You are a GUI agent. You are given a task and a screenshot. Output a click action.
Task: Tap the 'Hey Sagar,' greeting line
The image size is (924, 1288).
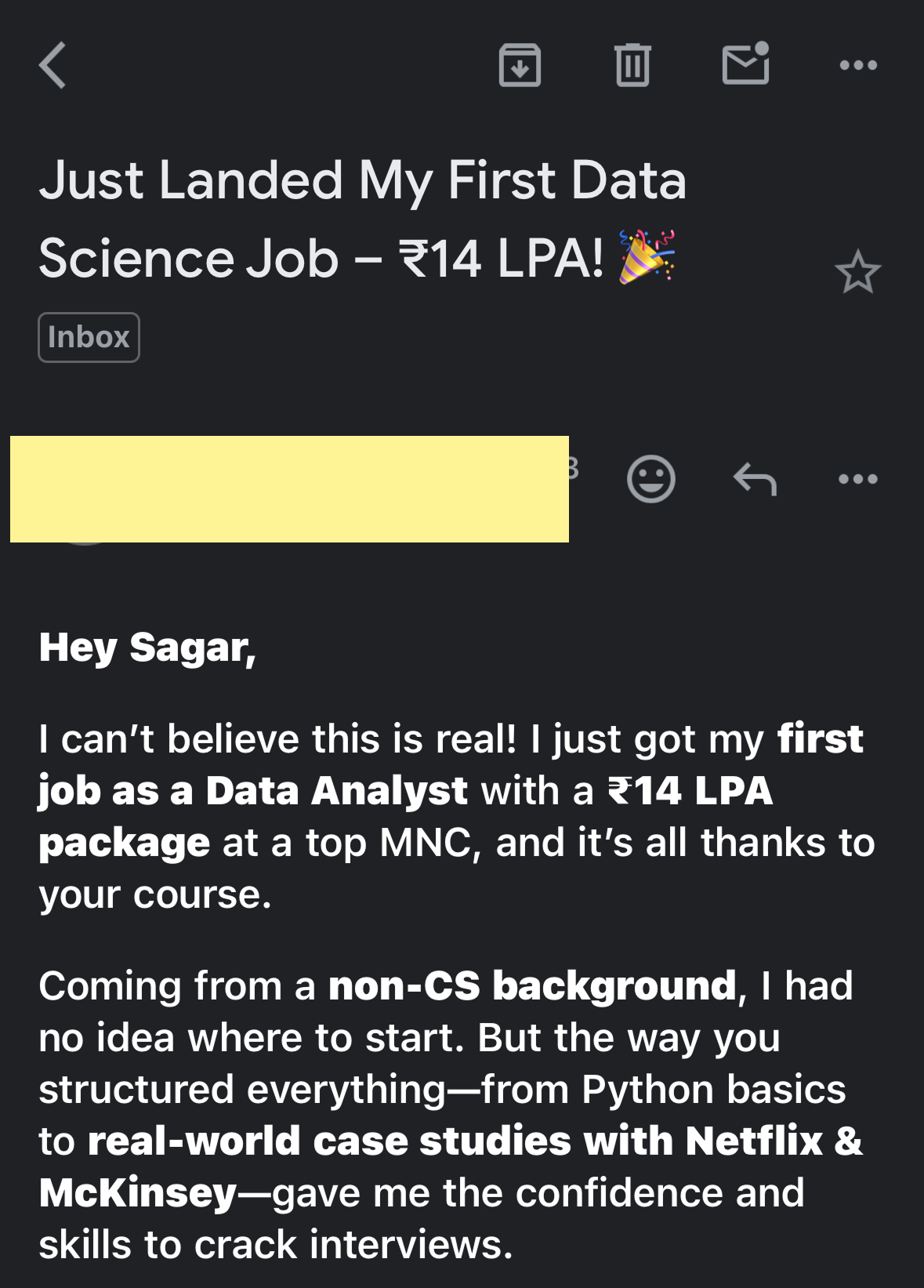147,648
